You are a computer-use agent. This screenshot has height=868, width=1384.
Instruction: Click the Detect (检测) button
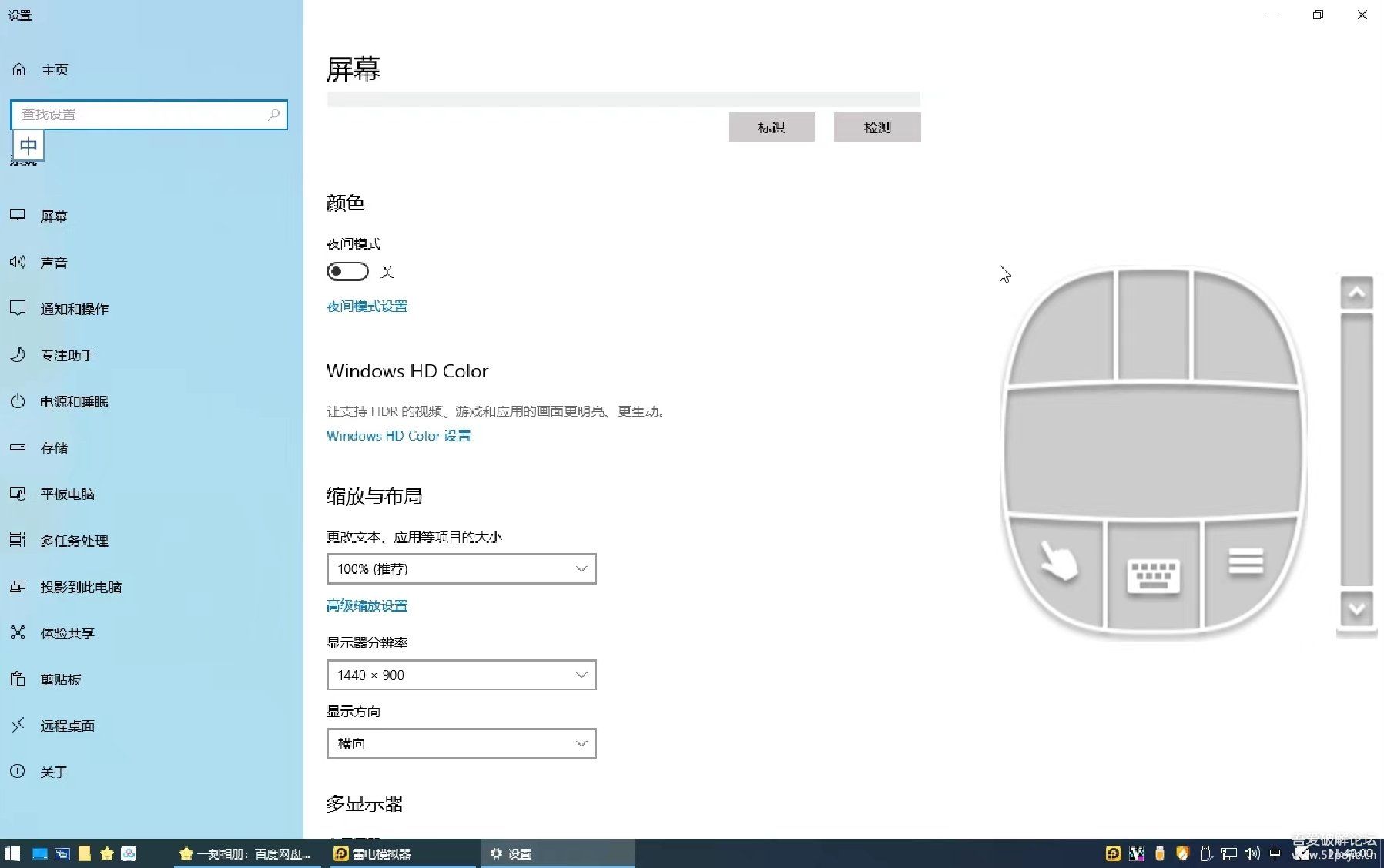click(x=876, y=128)
